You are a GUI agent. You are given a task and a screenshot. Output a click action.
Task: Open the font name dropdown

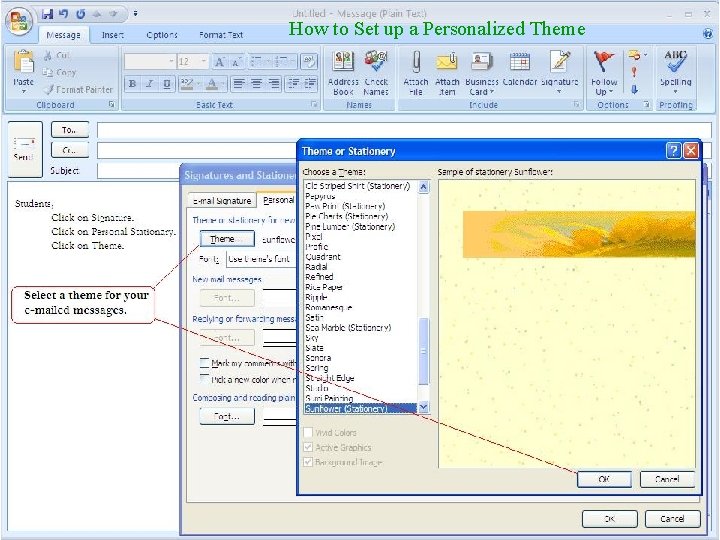(x=171, y=62)
